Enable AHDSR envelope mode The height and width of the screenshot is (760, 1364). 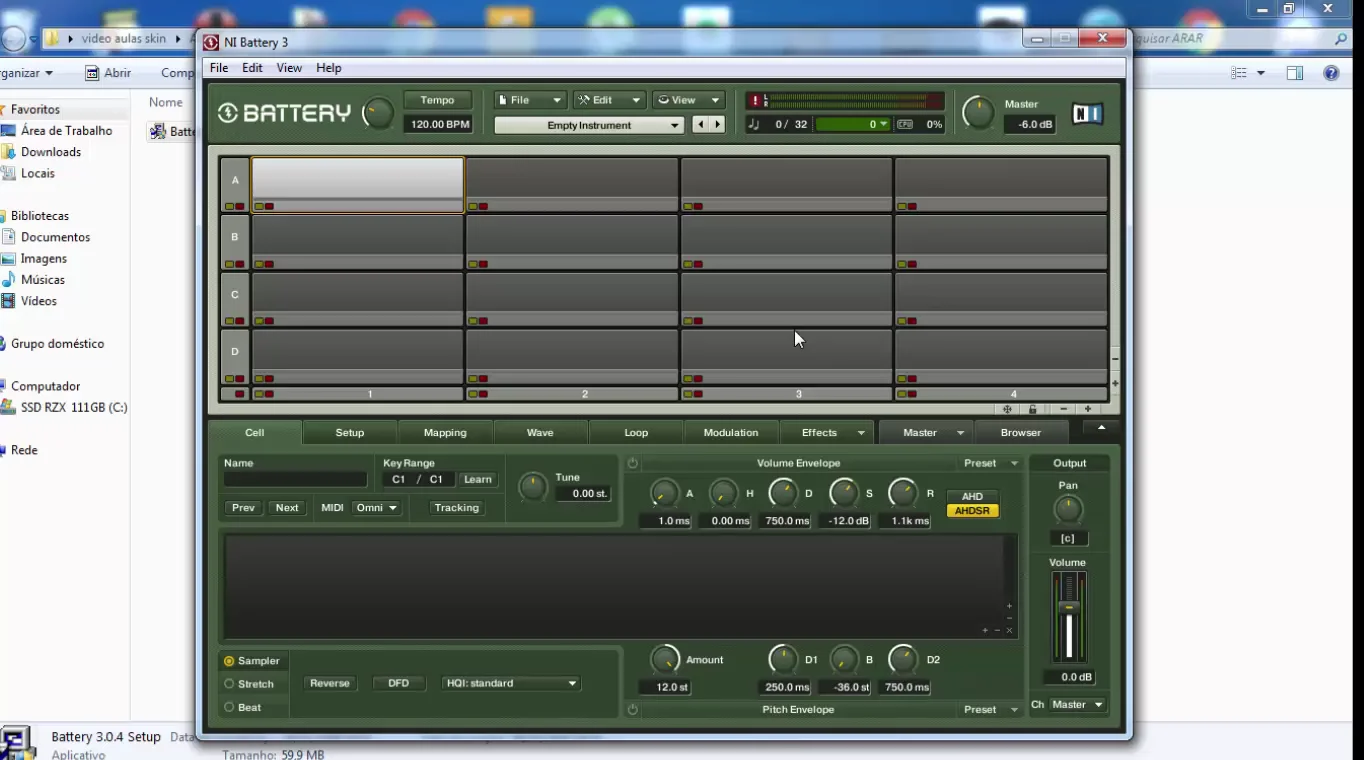tap(972, 511)
